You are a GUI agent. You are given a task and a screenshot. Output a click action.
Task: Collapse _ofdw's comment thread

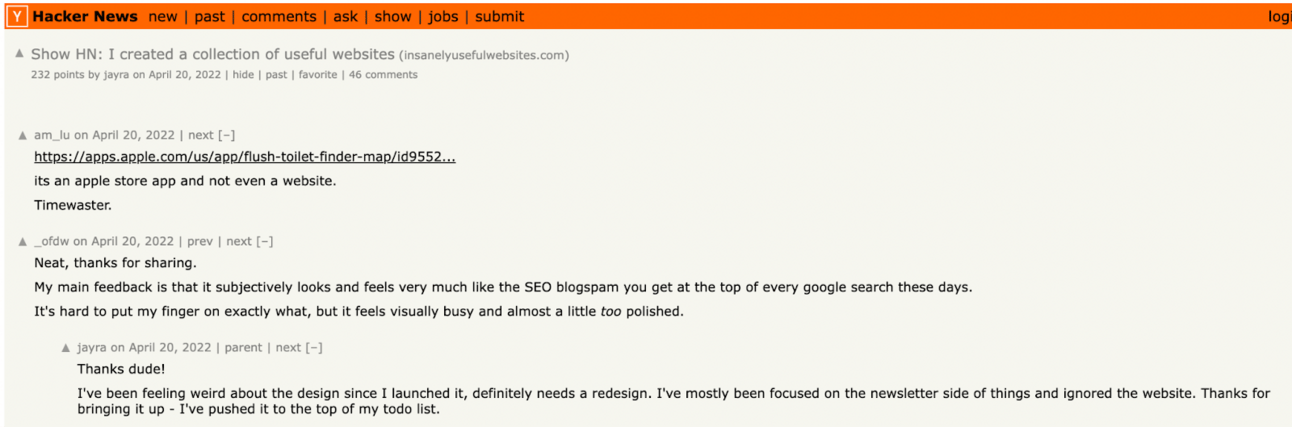point(264,241)
